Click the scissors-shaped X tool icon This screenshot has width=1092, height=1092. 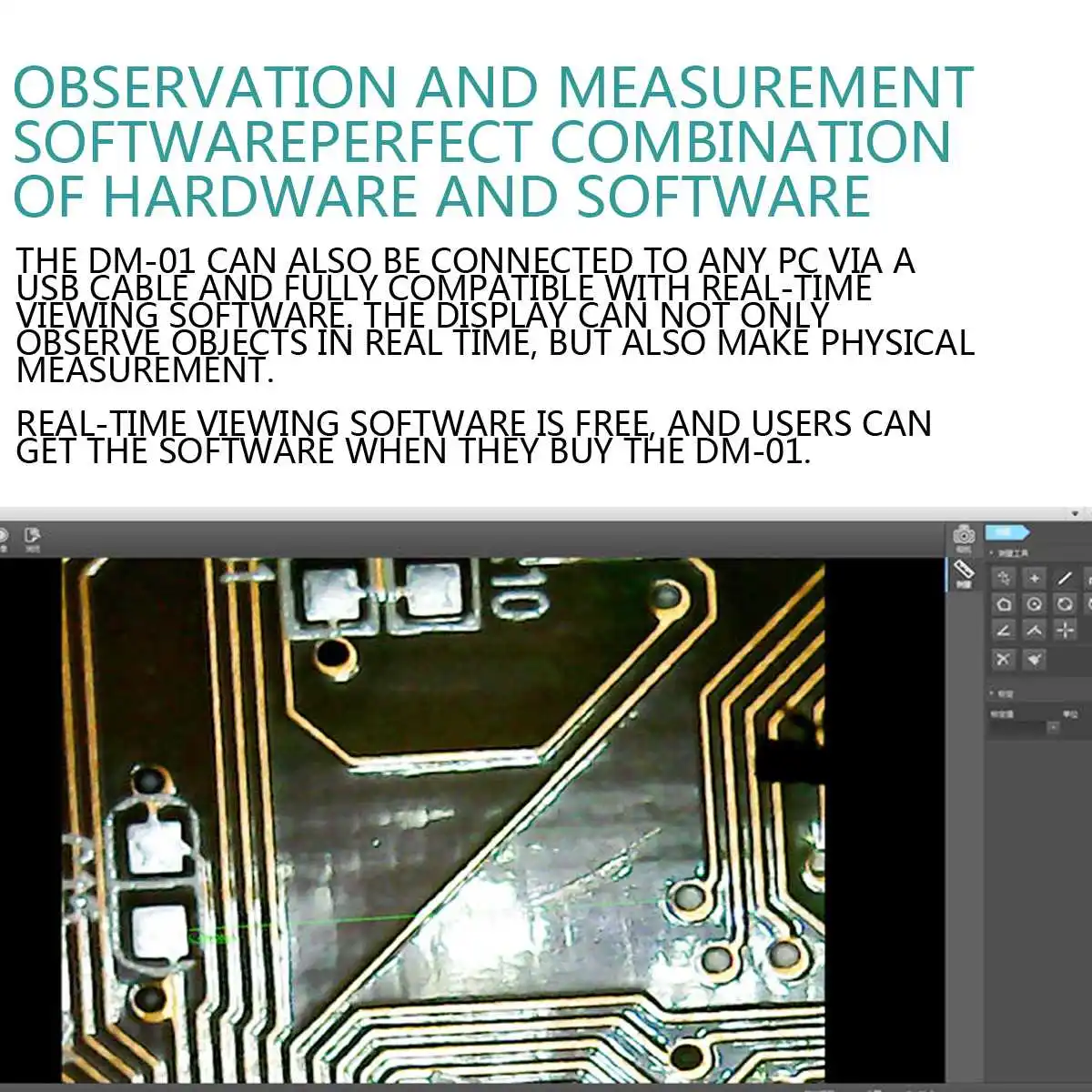[1004, 659]
